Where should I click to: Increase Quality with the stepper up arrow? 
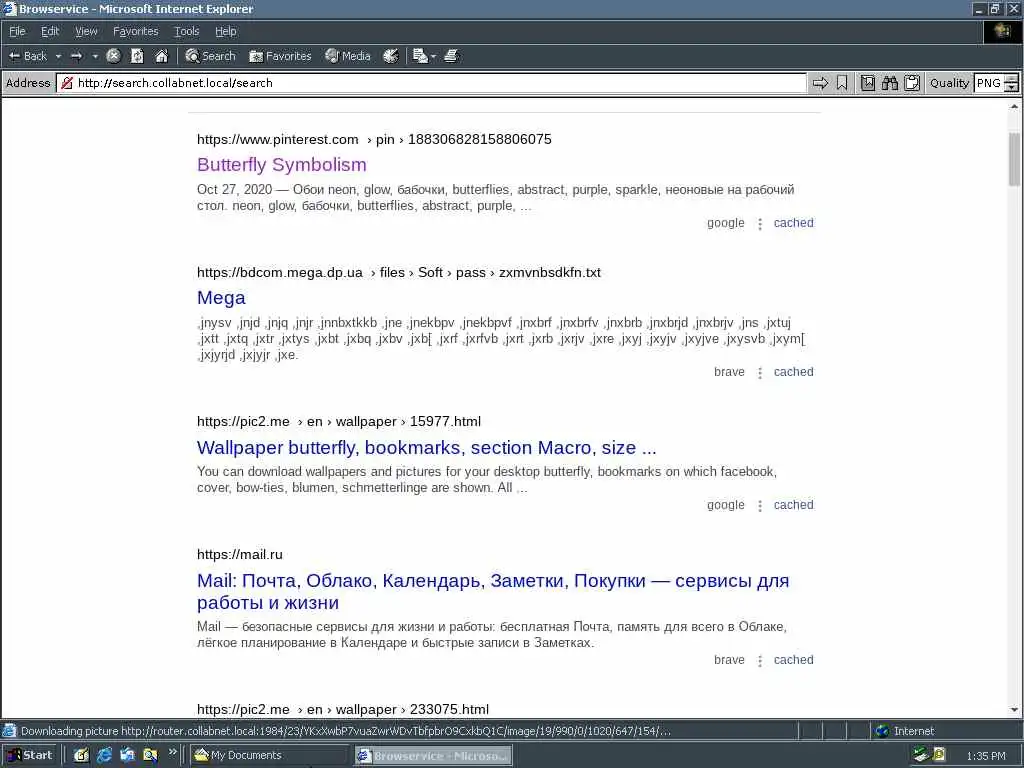pyautogui.click(x=1011, y=79)
